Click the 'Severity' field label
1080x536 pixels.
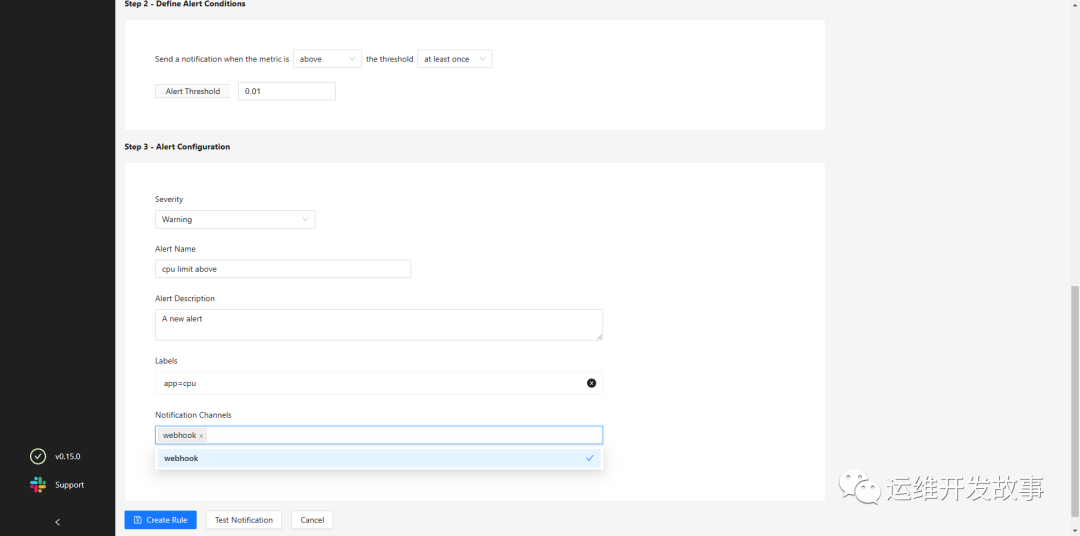point(169,199)
